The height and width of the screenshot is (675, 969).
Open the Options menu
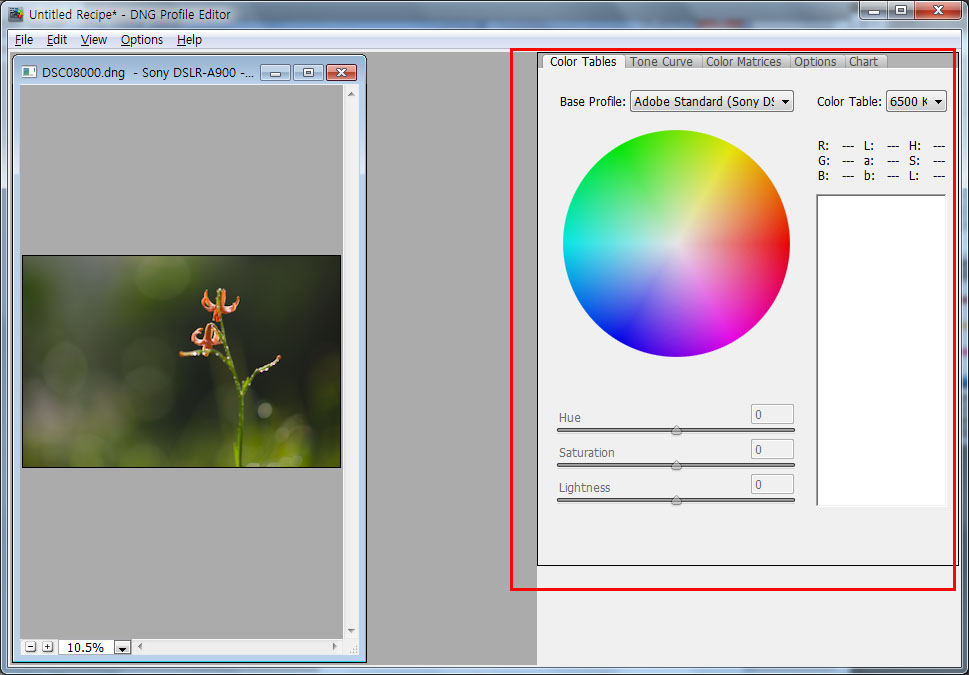click(x=142, y=40)
